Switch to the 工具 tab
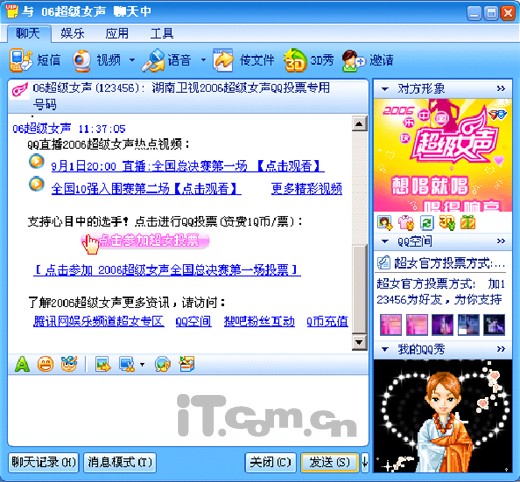Image resolution: width=520 pixels, height=482 pixels. (x=162, y=33)
